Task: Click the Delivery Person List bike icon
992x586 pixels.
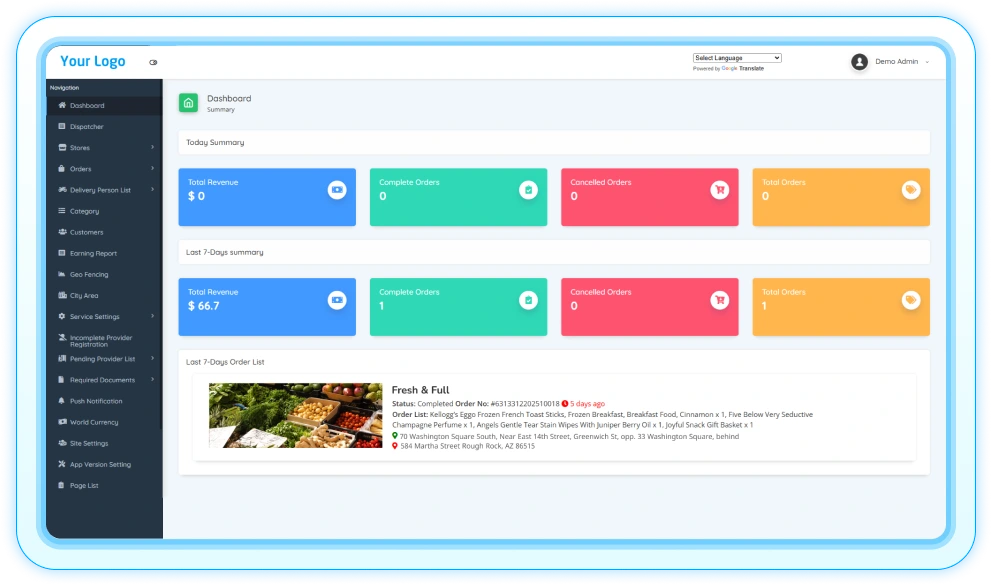Action: pyautogui.click(x=62, y=189)
